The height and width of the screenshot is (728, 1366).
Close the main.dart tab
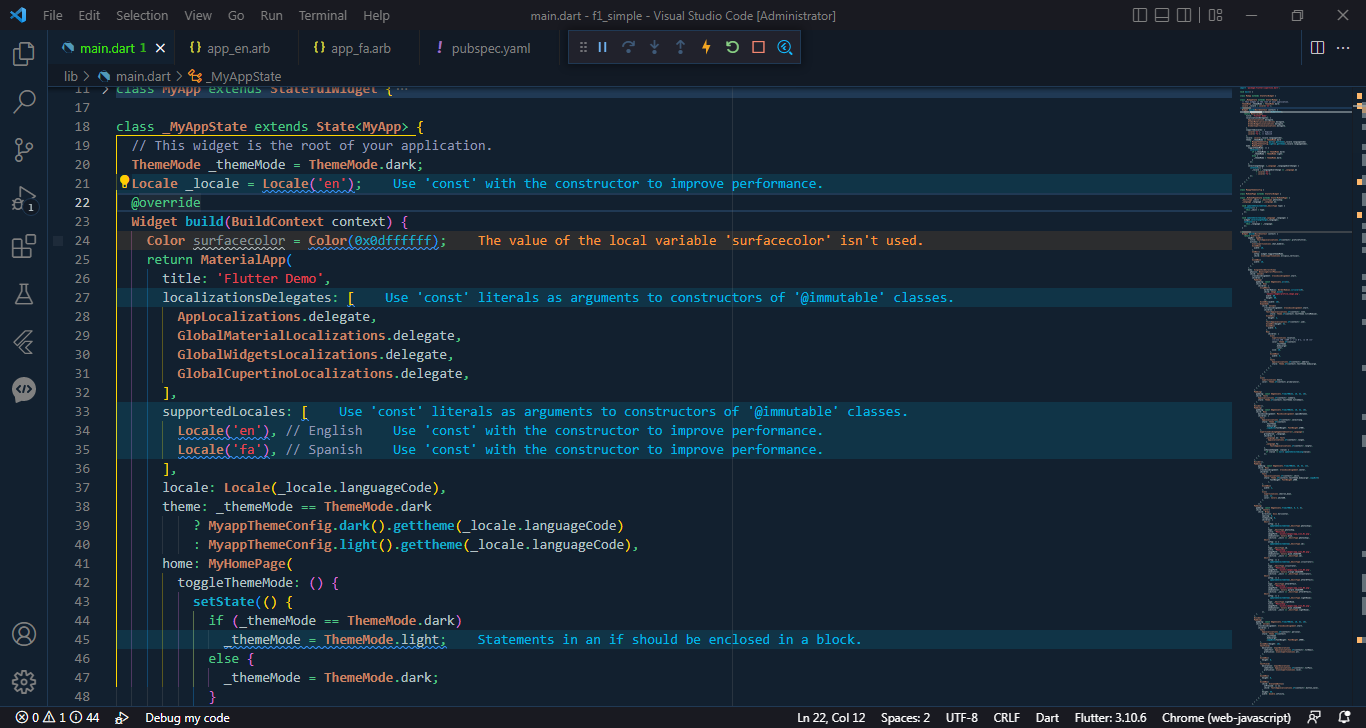click(160, 48)
